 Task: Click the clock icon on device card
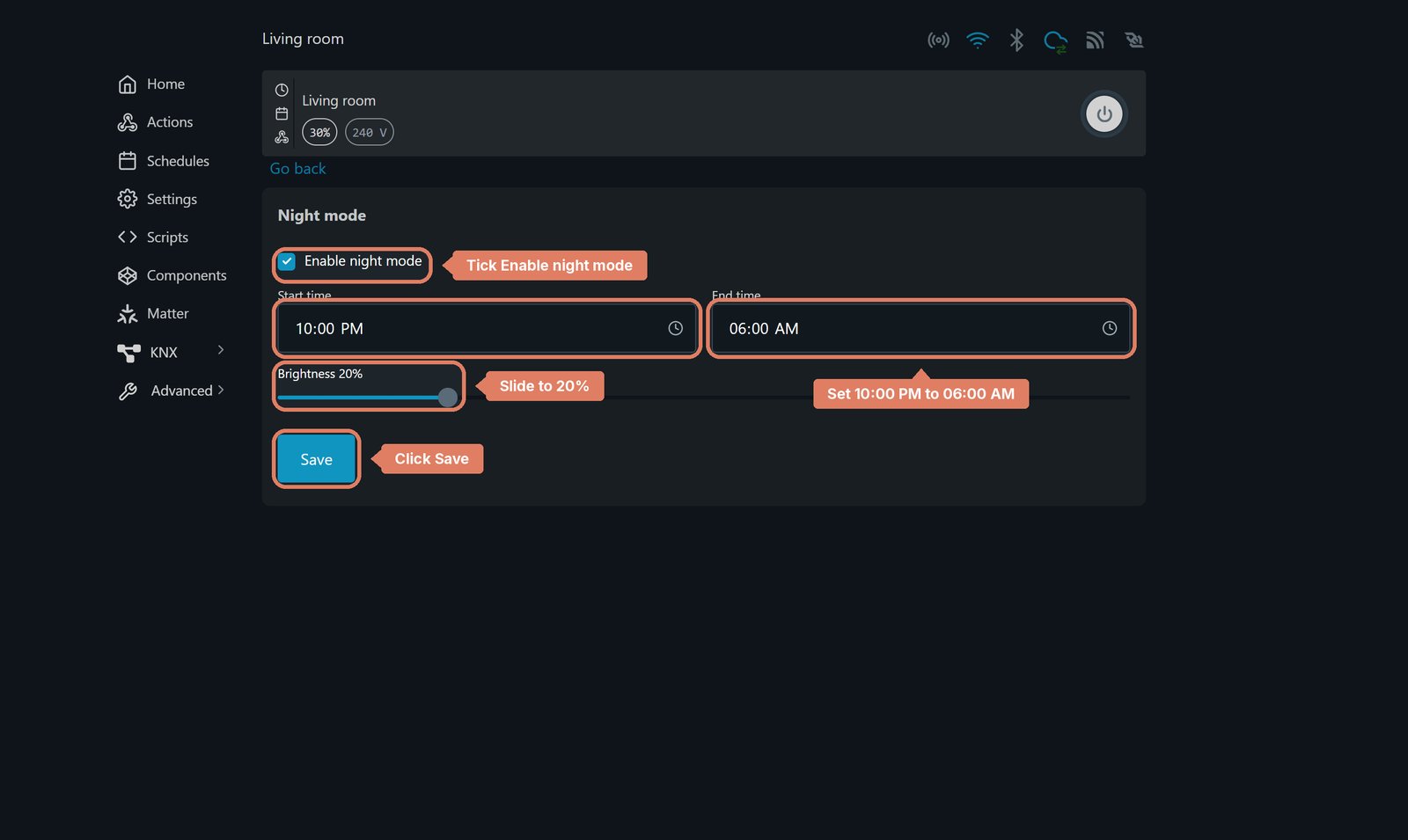(x=282, y=91)
